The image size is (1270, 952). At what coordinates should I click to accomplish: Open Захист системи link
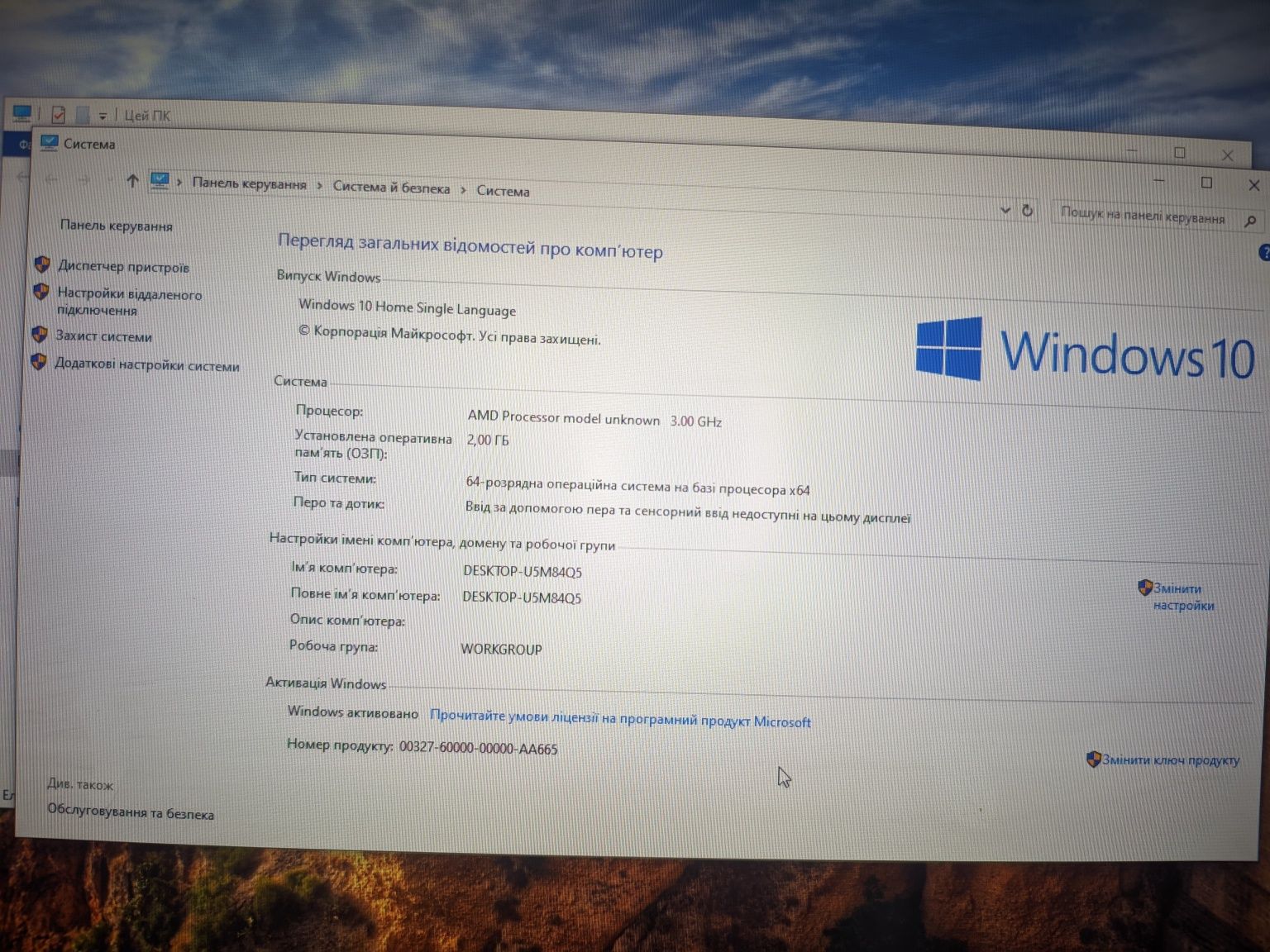(x=103, y=336)
